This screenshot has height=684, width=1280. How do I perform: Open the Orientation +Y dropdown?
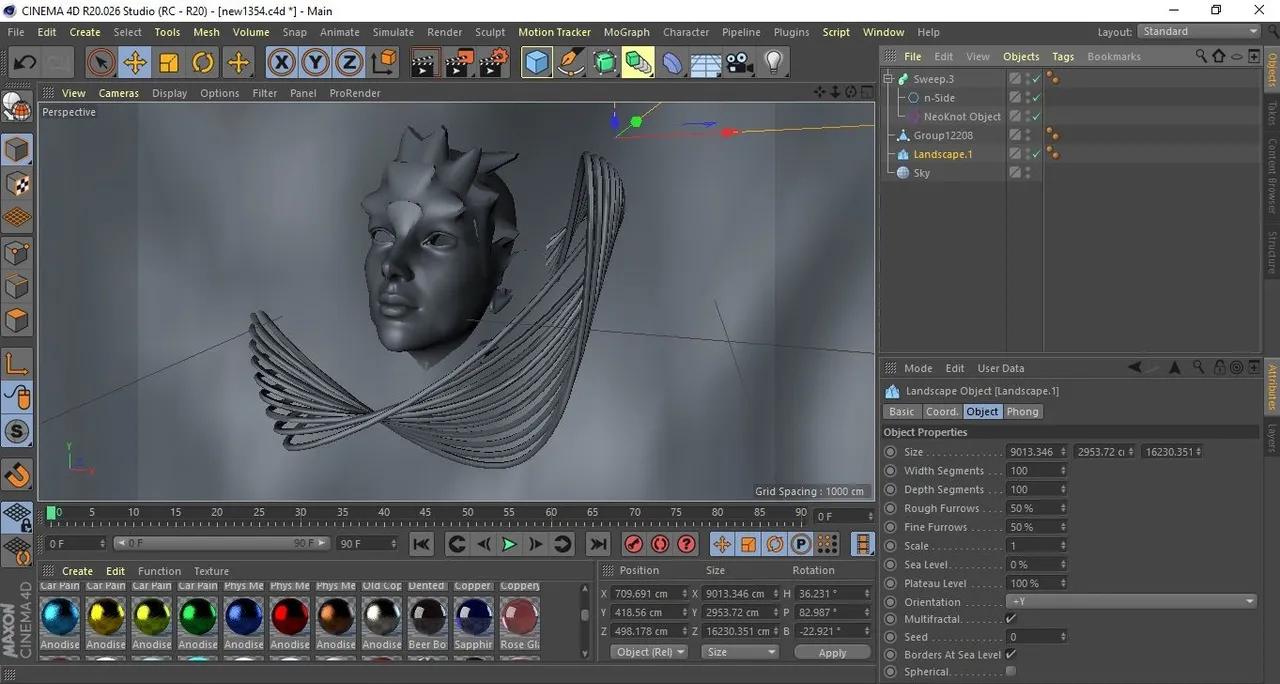click(x=1131, y=602)
